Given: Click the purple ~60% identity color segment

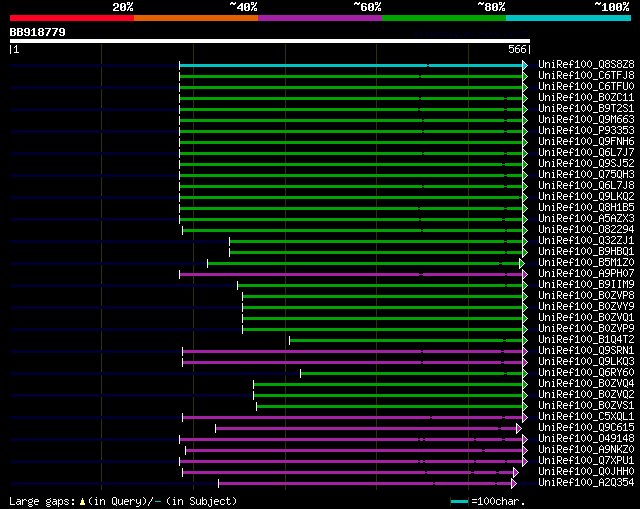Looking at the screenshot, I should click(320, 18).
